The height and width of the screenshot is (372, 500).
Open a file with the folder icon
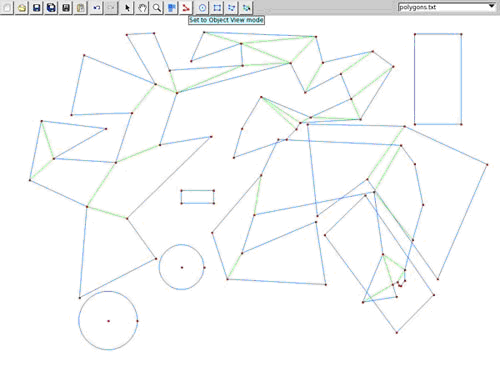(22, 7)
